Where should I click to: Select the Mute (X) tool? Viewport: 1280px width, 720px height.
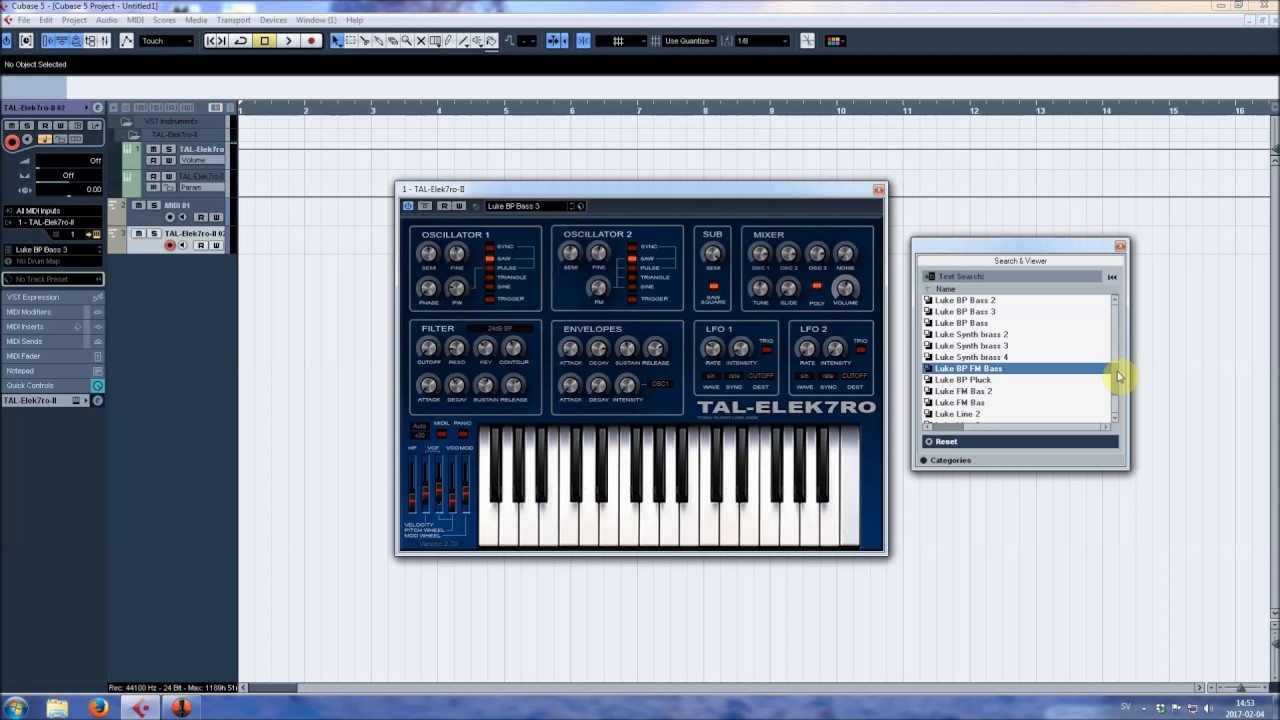click(x=421, y=41)
